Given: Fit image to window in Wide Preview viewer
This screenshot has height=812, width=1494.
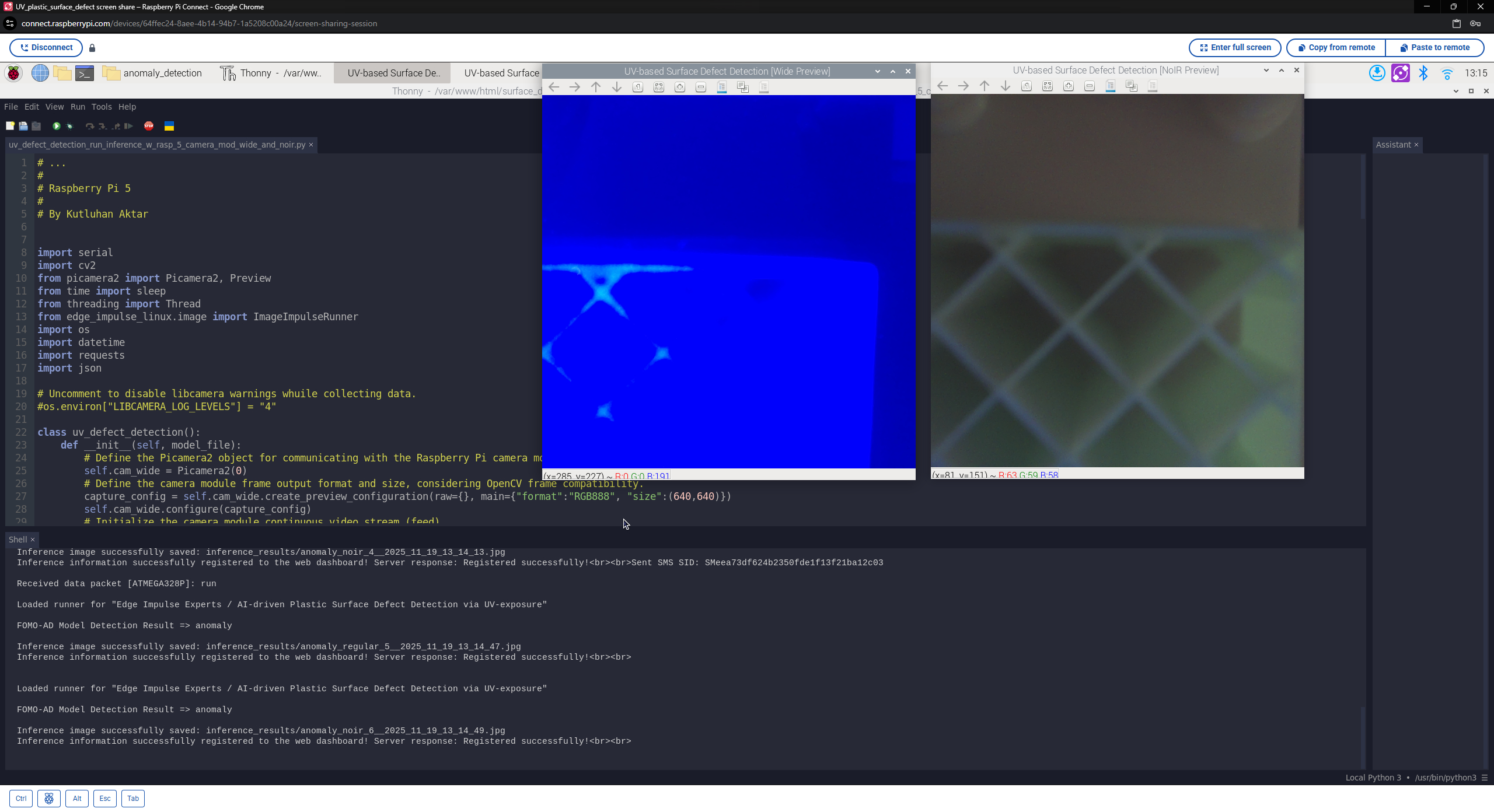Looking at the screenshot, I should (x=658, y=87).
